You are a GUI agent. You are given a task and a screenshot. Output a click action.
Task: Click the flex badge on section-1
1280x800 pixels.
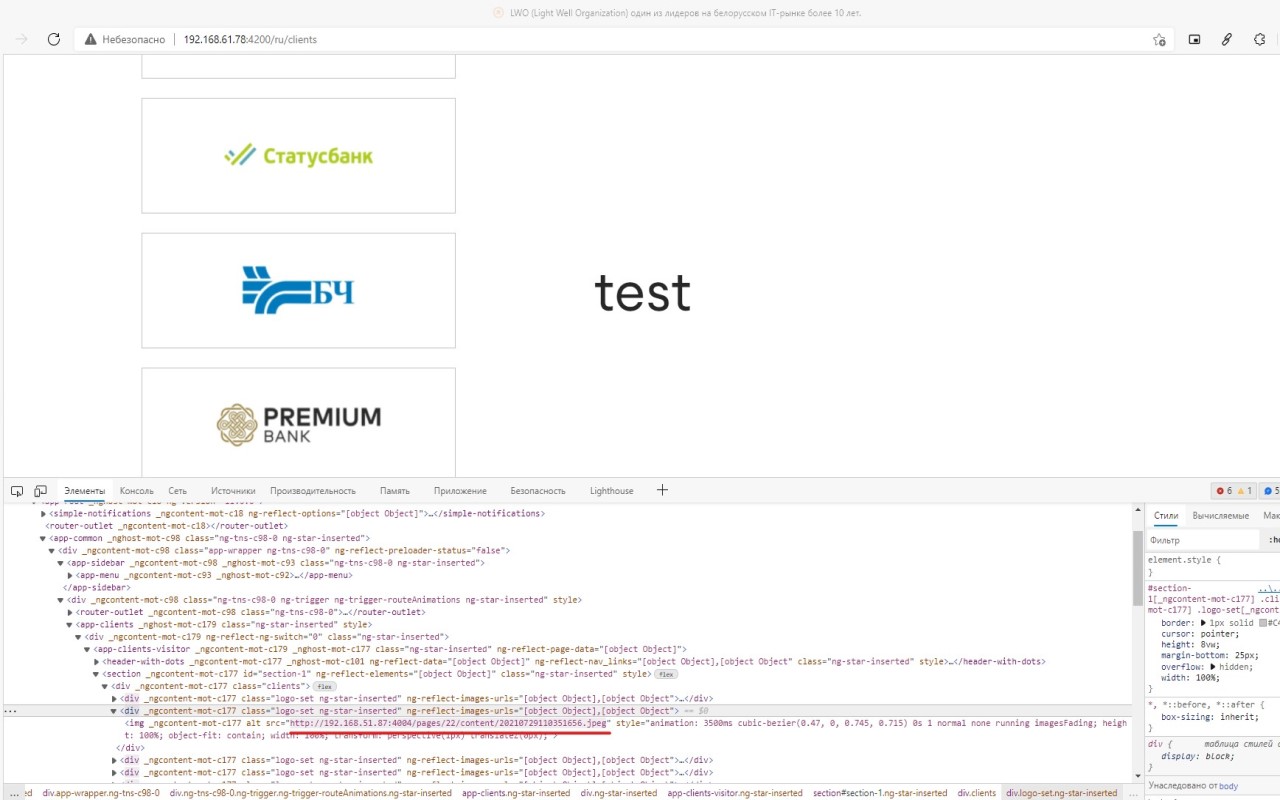[666, 674]
